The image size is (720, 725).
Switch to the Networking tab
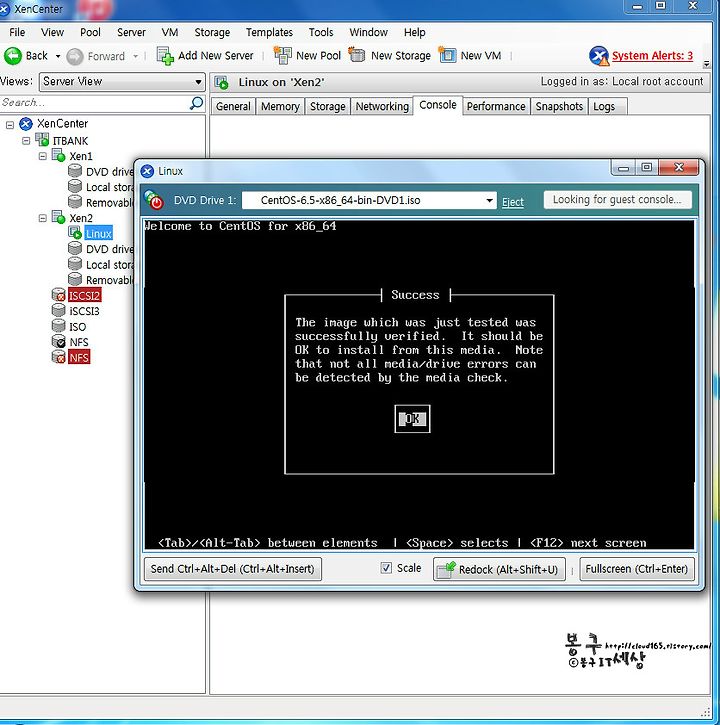coord(382,106)
